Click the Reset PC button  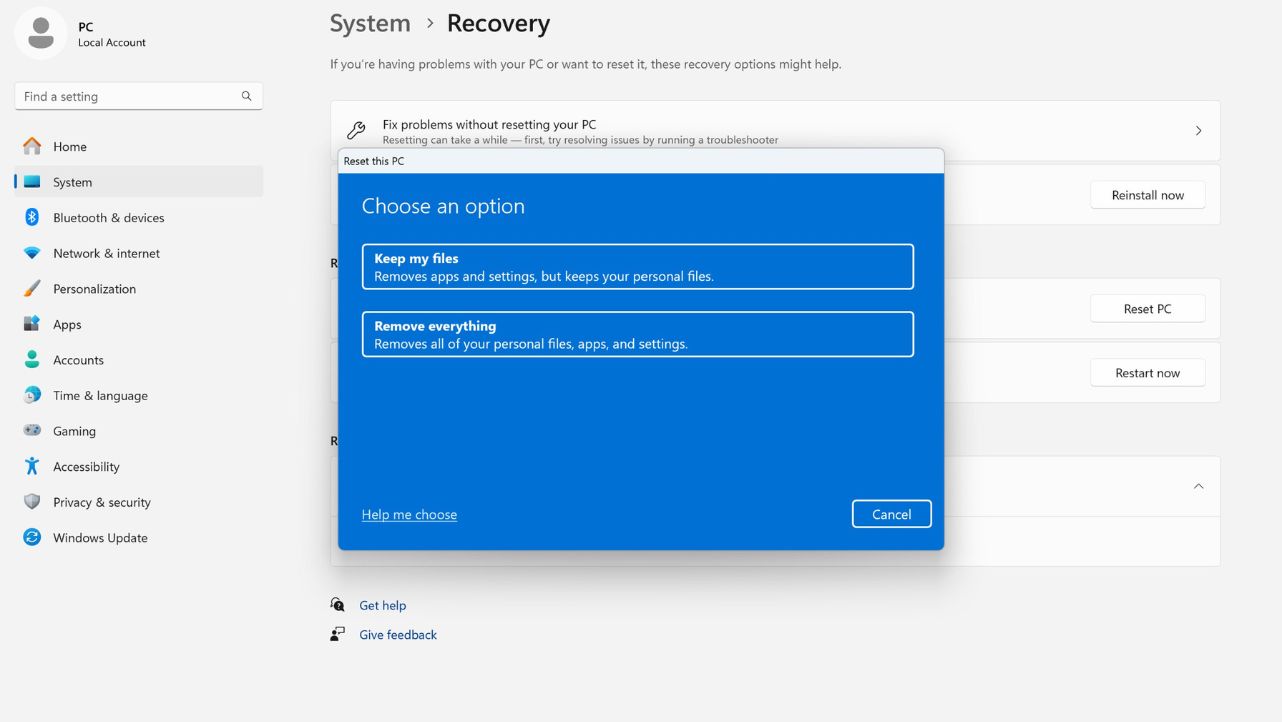1147,309
